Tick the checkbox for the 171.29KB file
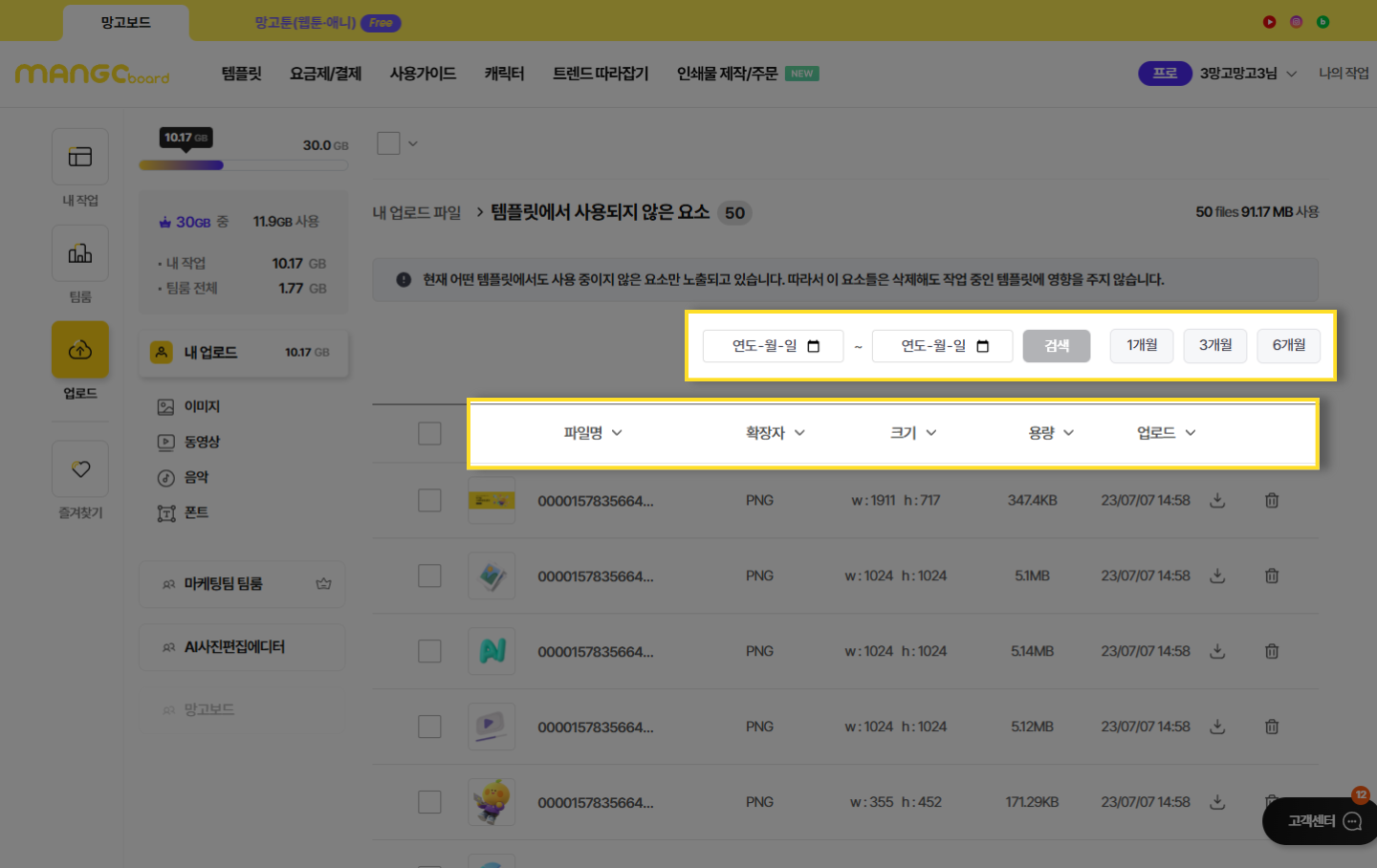 [429, 802]
